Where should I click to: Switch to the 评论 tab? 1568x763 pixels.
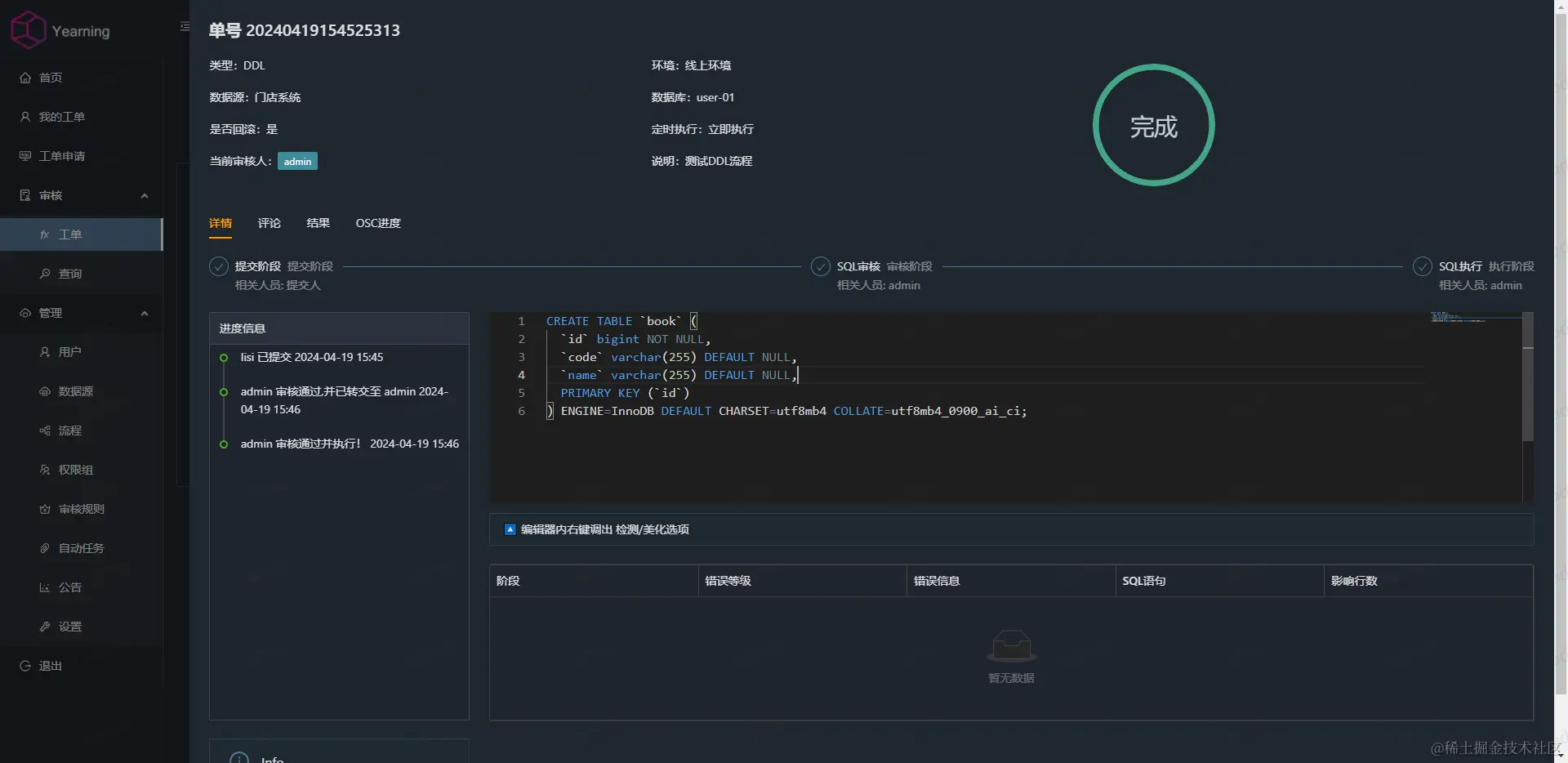tap(269, 223)
